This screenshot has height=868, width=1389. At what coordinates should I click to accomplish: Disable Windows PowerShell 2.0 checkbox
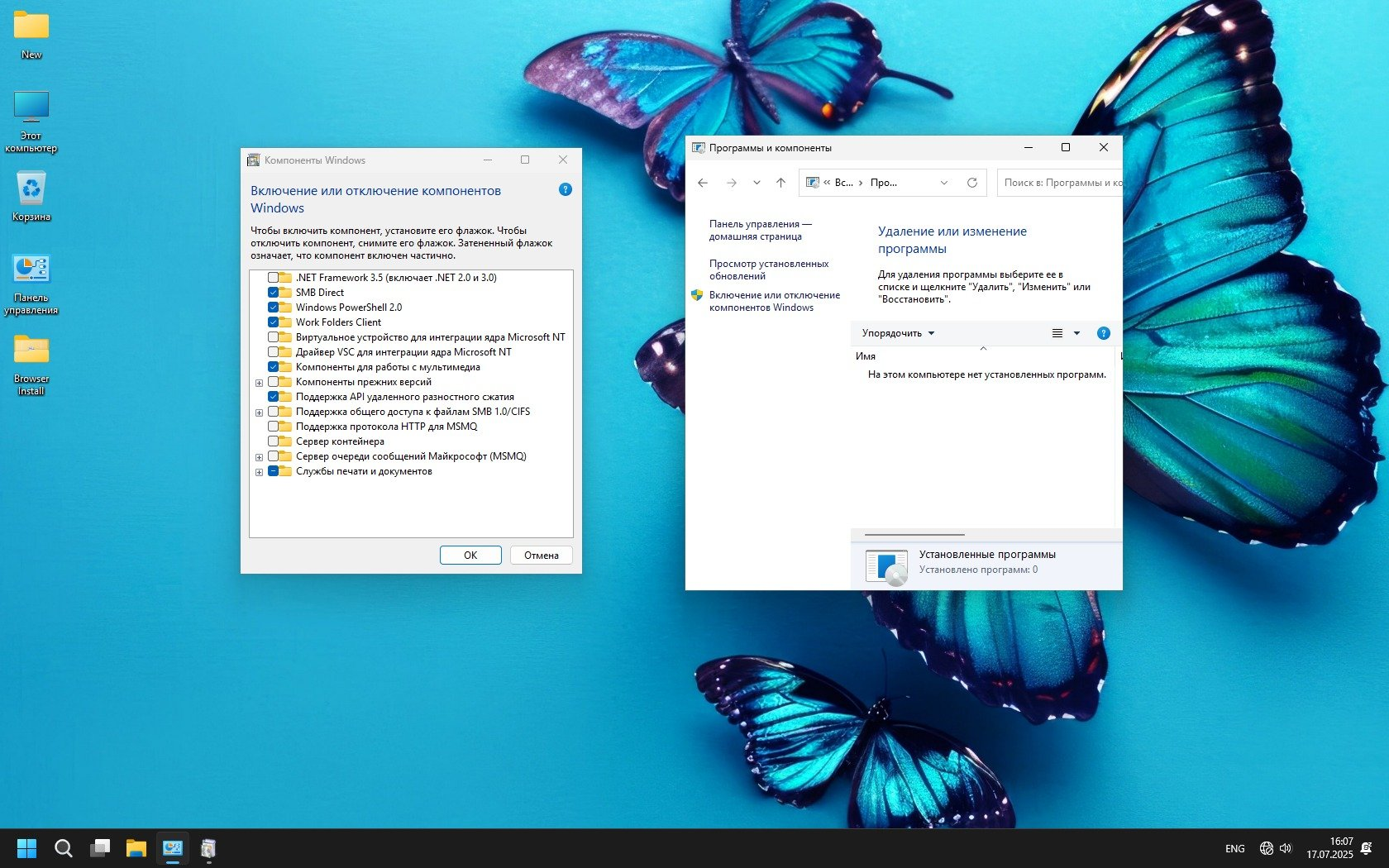(273, 308)
